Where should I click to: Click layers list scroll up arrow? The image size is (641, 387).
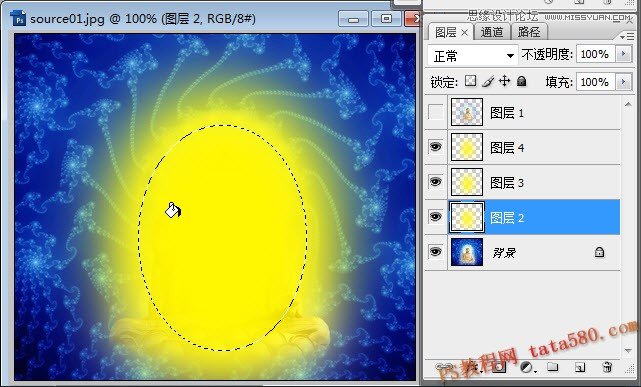point(628,105)
